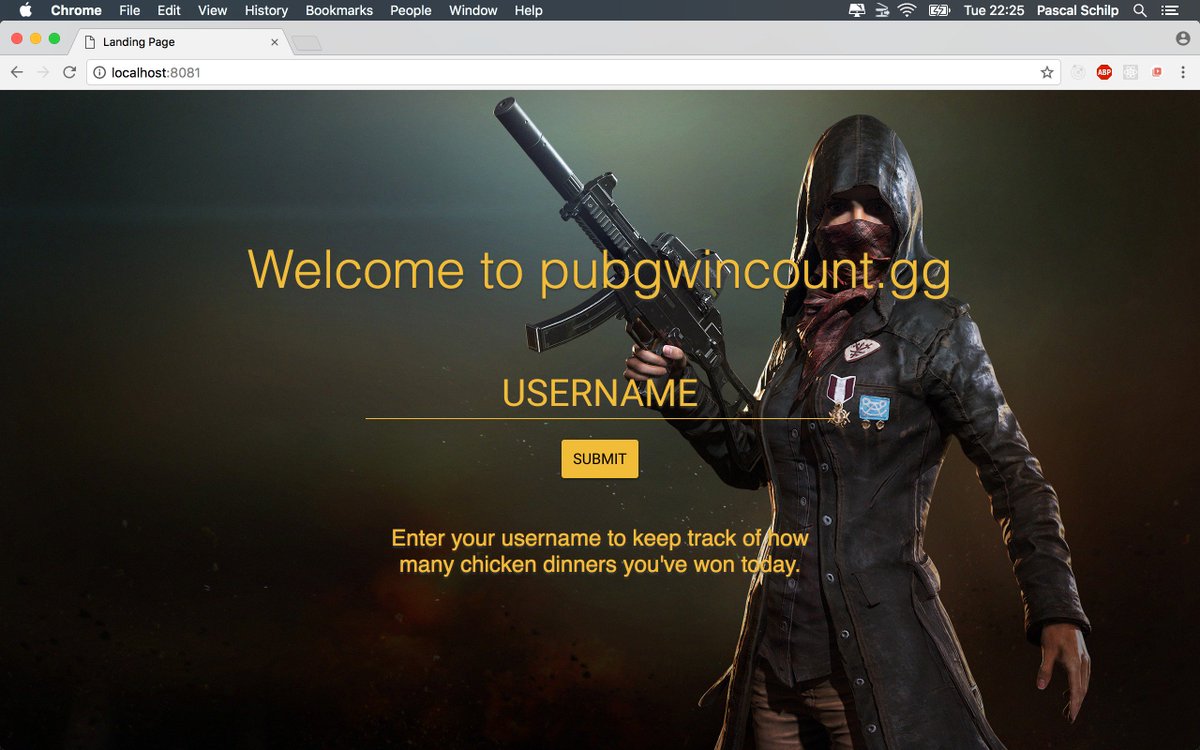This screenshot has height=750, width=1200.
Task: Open macOS Spotlight search
Action: click(x=1139, y=10)
